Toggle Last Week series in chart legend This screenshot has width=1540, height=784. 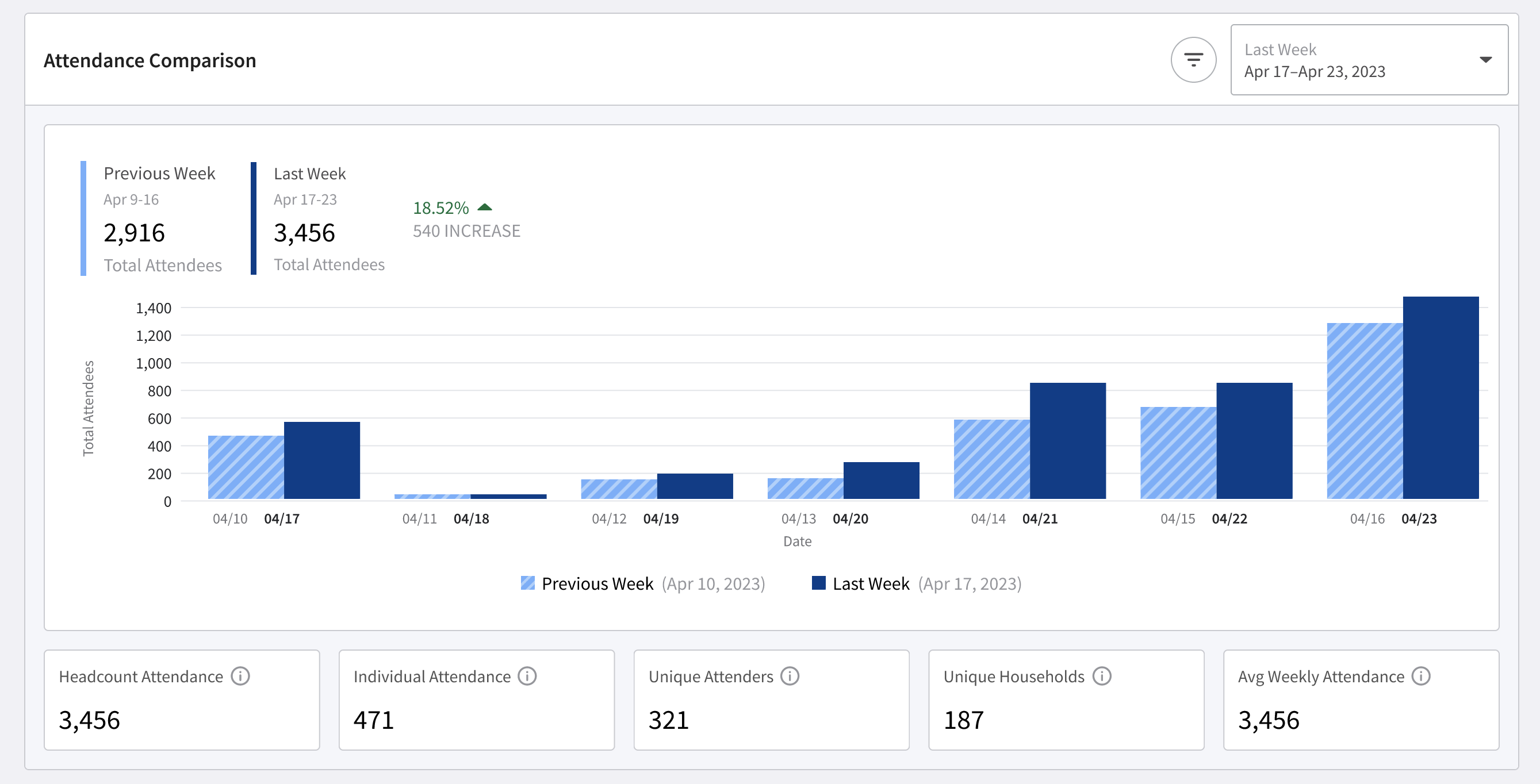coord(871,583)
